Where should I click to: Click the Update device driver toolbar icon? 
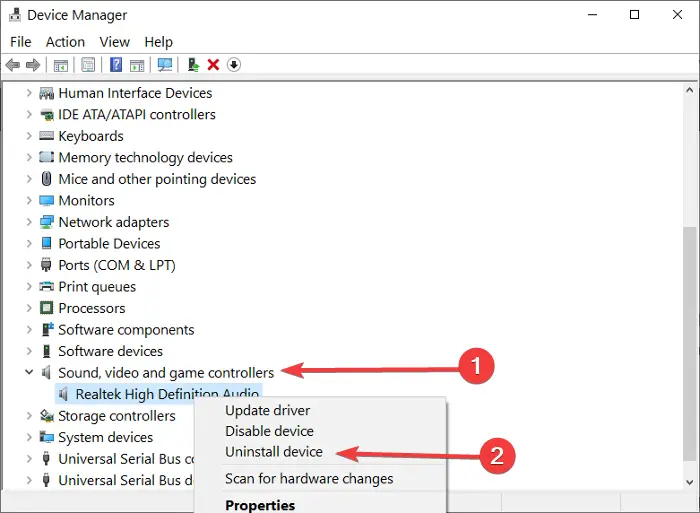[x=193, y=65]
